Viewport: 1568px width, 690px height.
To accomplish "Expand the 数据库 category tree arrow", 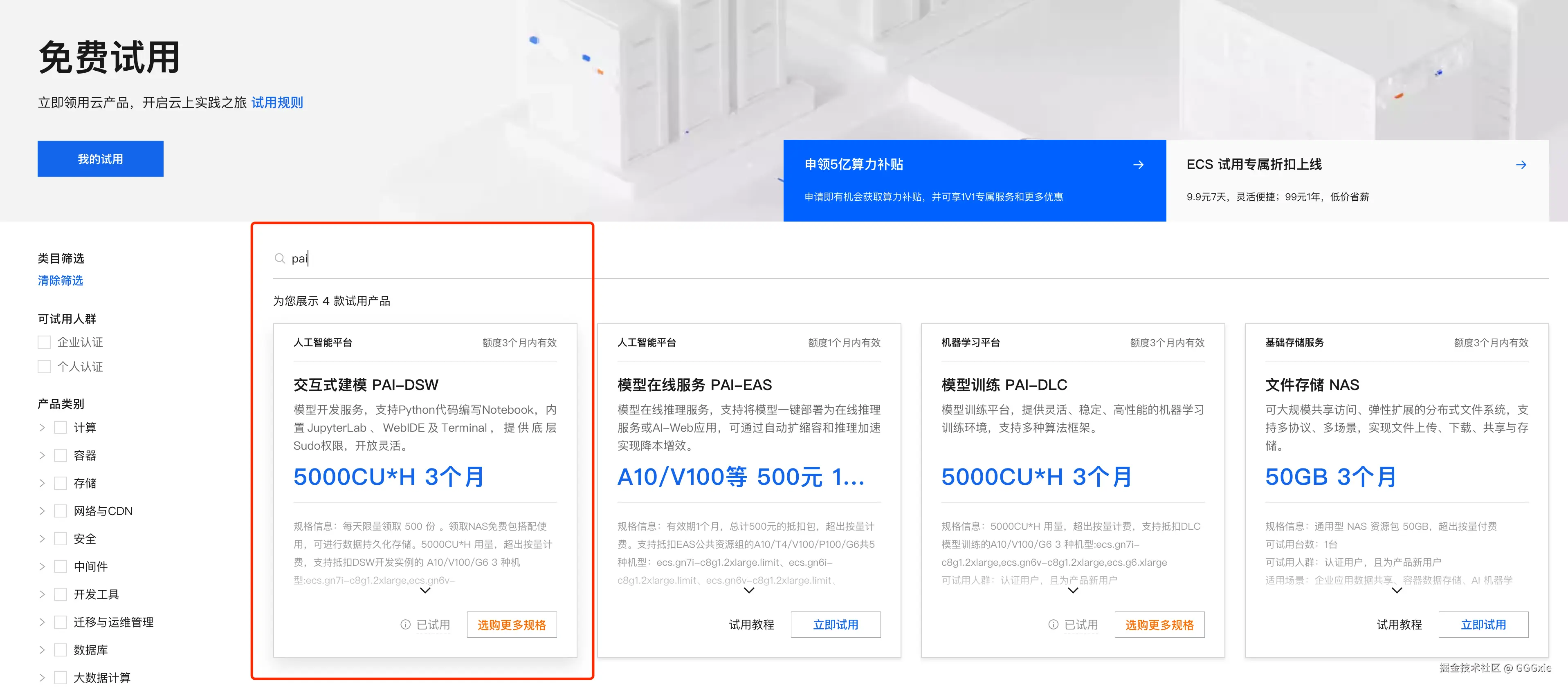I will pyautogui.click(x=42, y=650).
